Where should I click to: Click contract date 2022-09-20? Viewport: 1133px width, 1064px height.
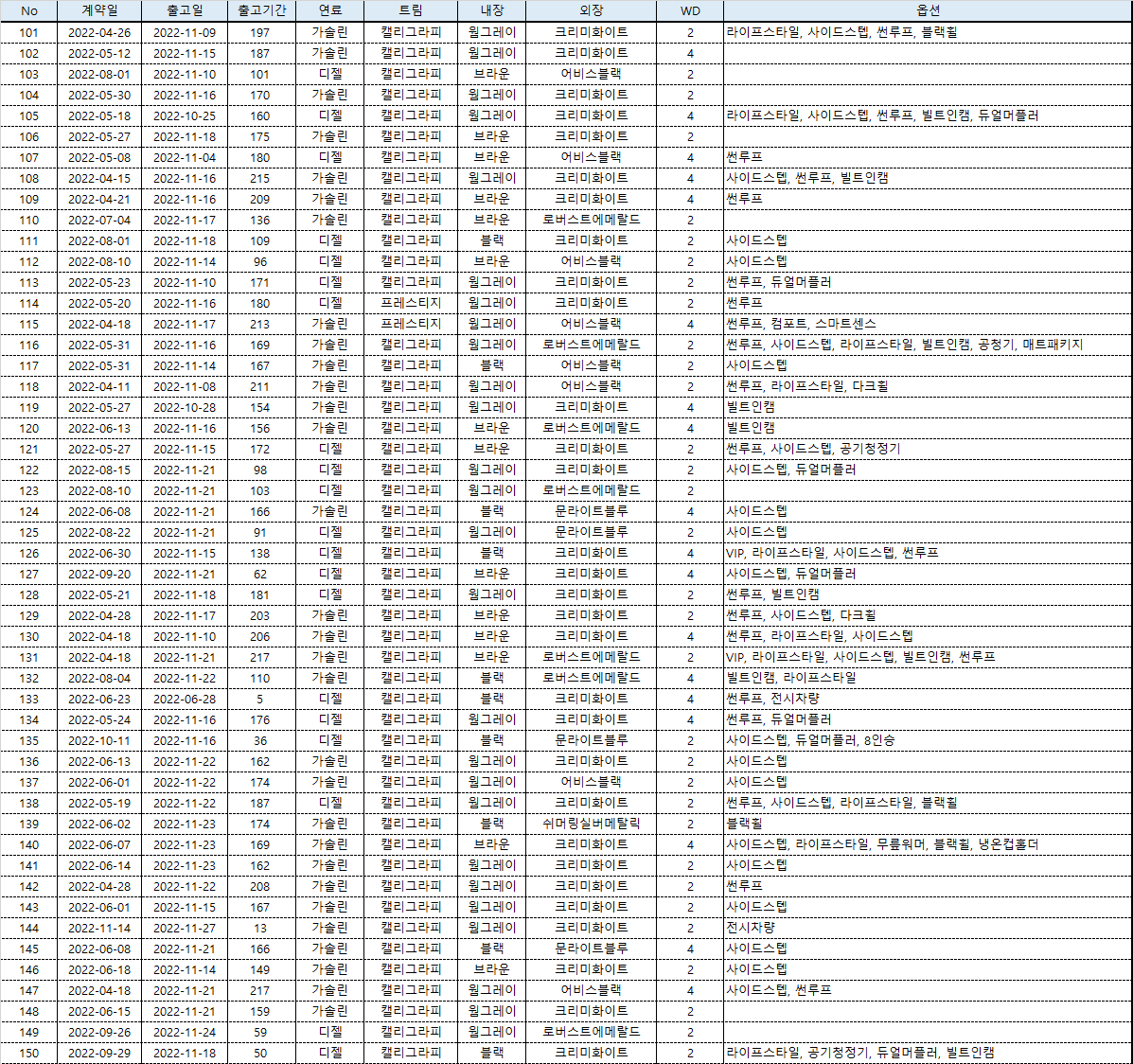pos(99,574)
